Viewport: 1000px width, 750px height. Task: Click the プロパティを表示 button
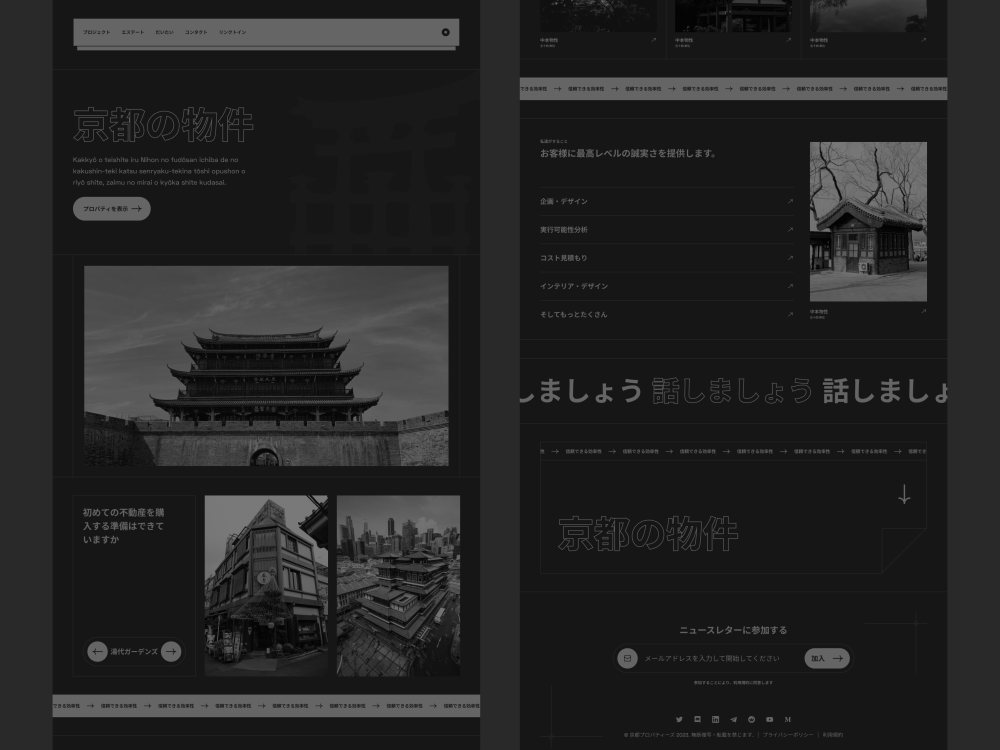coord(112,209)
